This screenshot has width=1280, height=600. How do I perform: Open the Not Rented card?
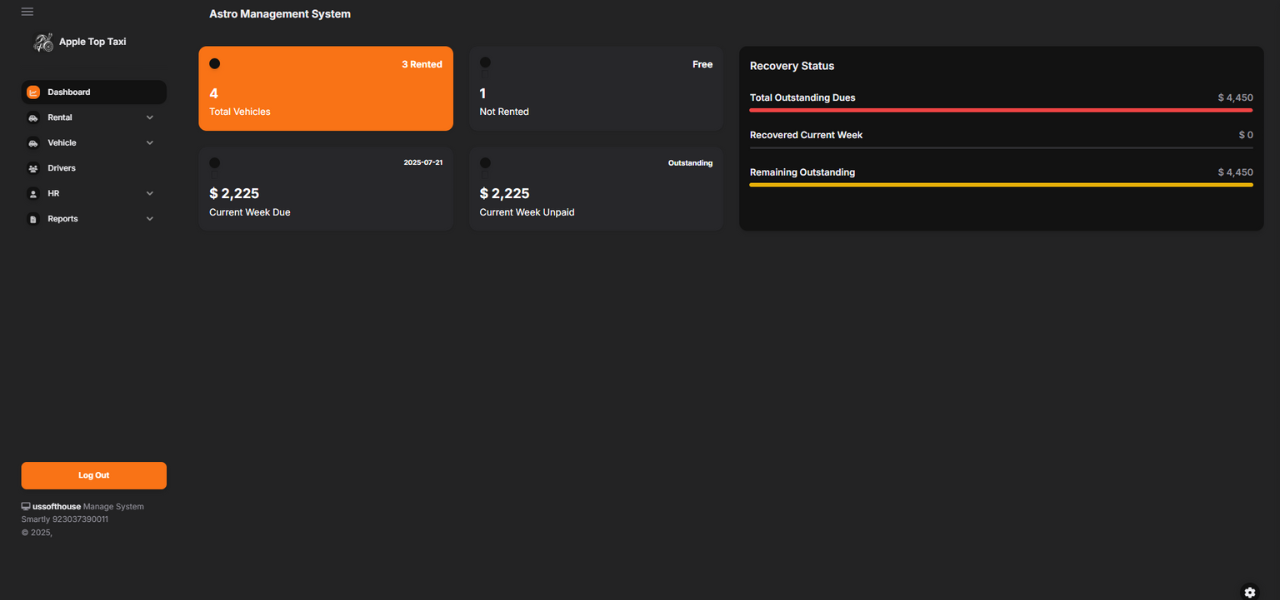point(596,88)
